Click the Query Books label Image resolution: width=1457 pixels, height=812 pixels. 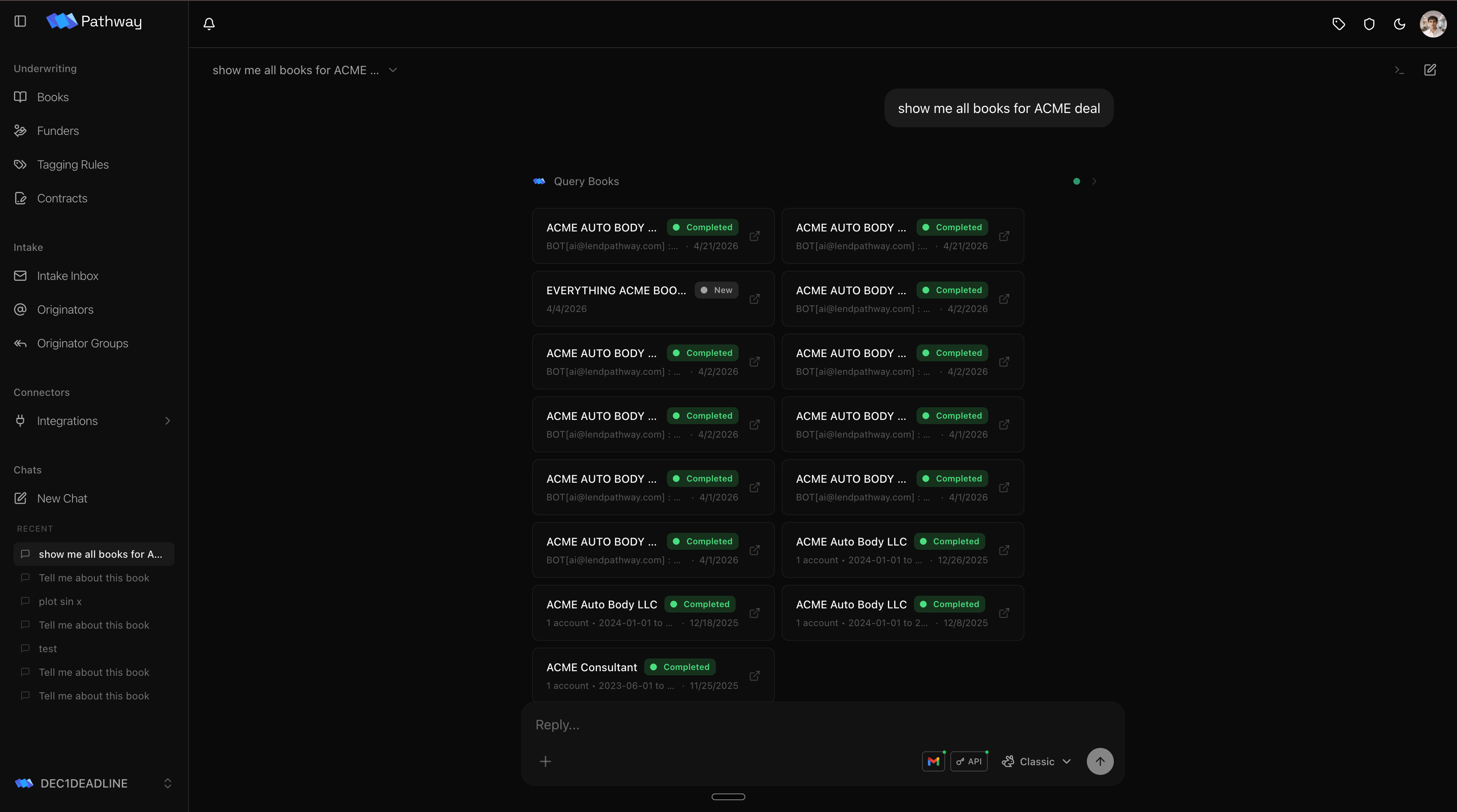click(586, 182)
